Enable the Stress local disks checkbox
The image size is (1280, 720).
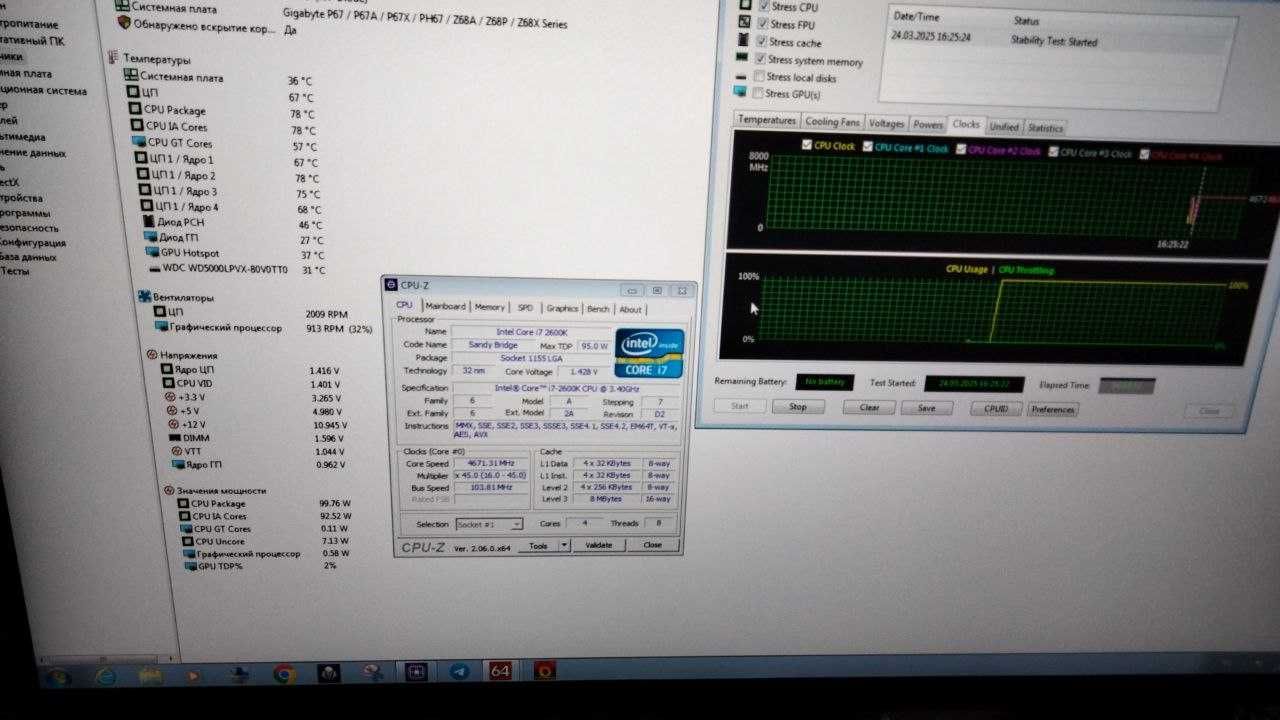tap(759, 76)
